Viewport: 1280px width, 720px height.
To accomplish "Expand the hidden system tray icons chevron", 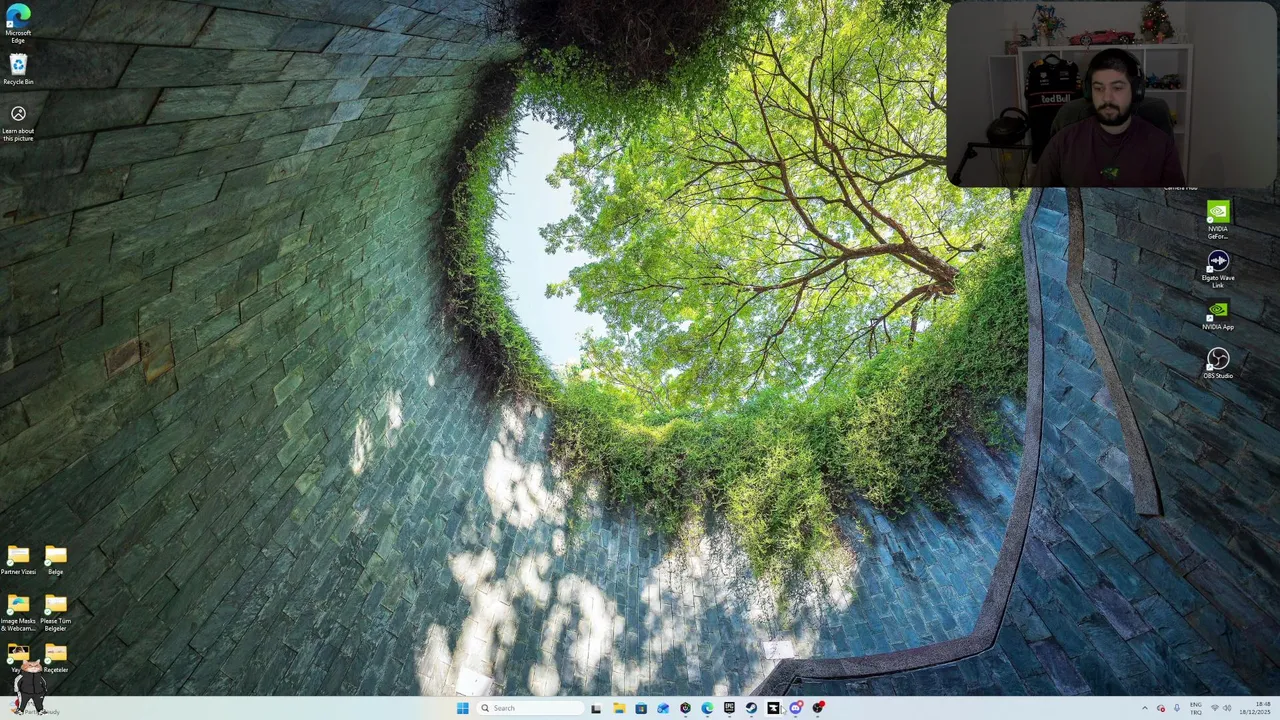I will click(x=1145, y=708).
